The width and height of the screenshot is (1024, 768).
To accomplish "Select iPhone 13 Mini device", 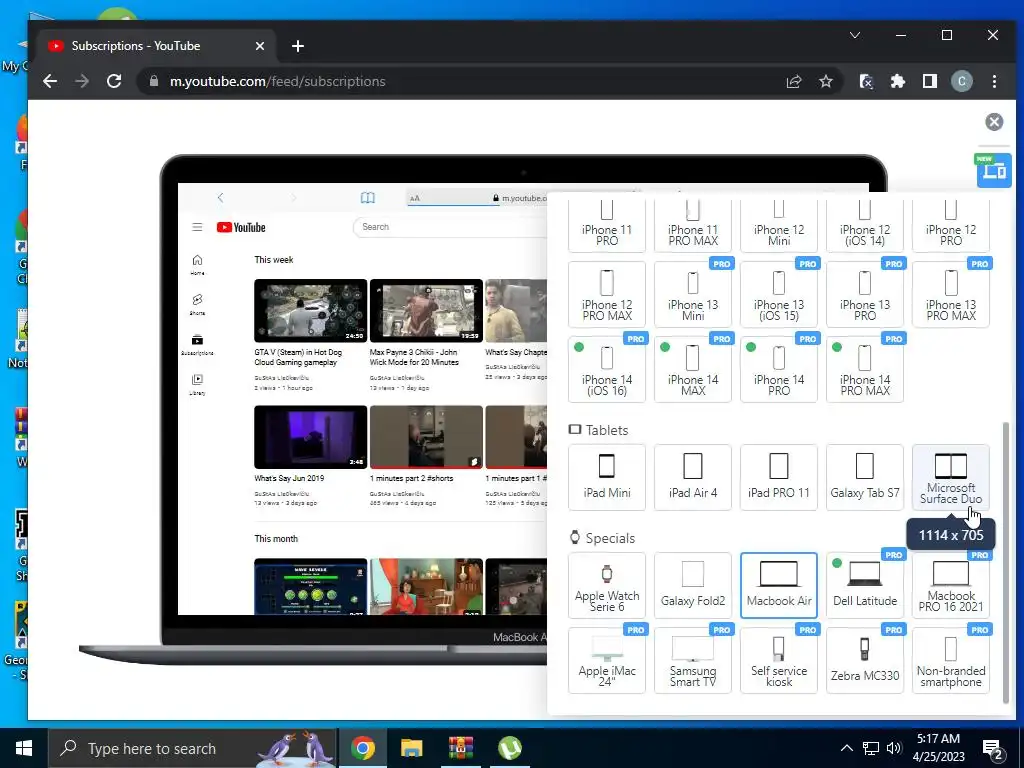I will click(x=693, y=295).
